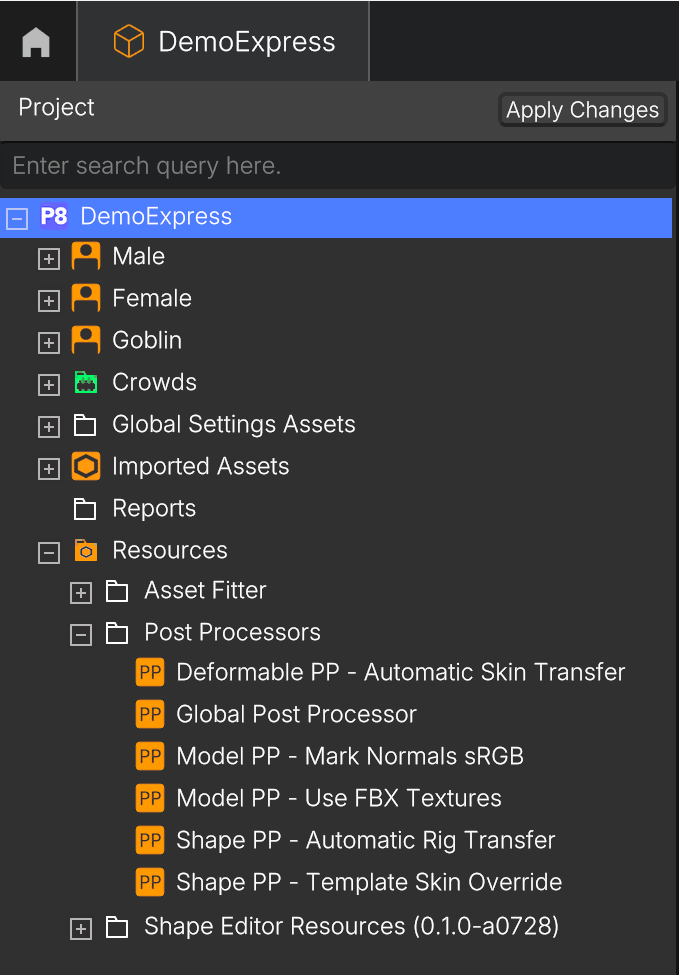
Task: Click the Asset Fitter folder icon
Action: (x=117, y=591)
